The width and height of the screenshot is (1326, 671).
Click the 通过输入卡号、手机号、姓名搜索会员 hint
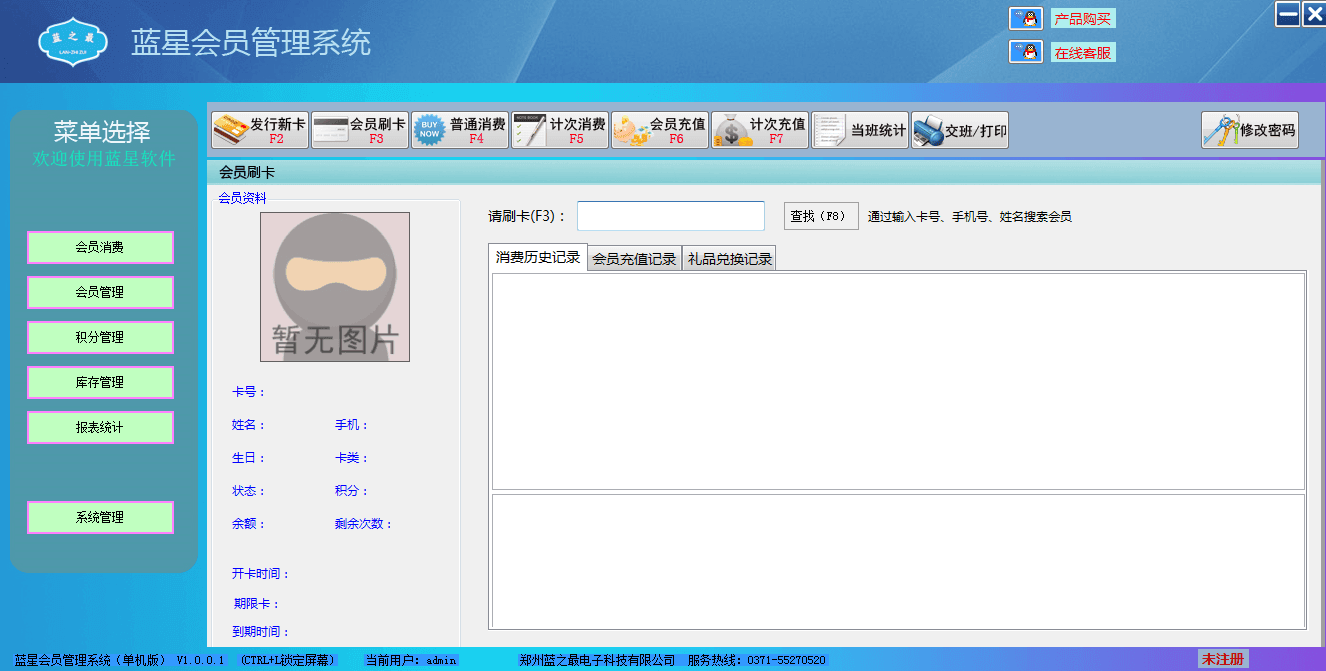tap(970, 216)
